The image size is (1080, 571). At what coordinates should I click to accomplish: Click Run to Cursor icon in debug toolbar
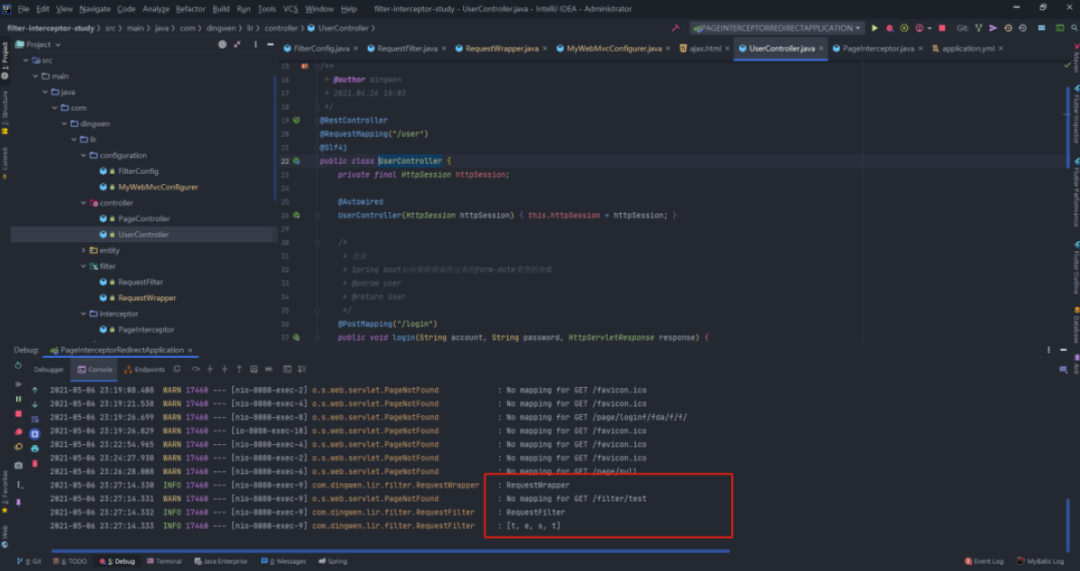pos(269,369)
